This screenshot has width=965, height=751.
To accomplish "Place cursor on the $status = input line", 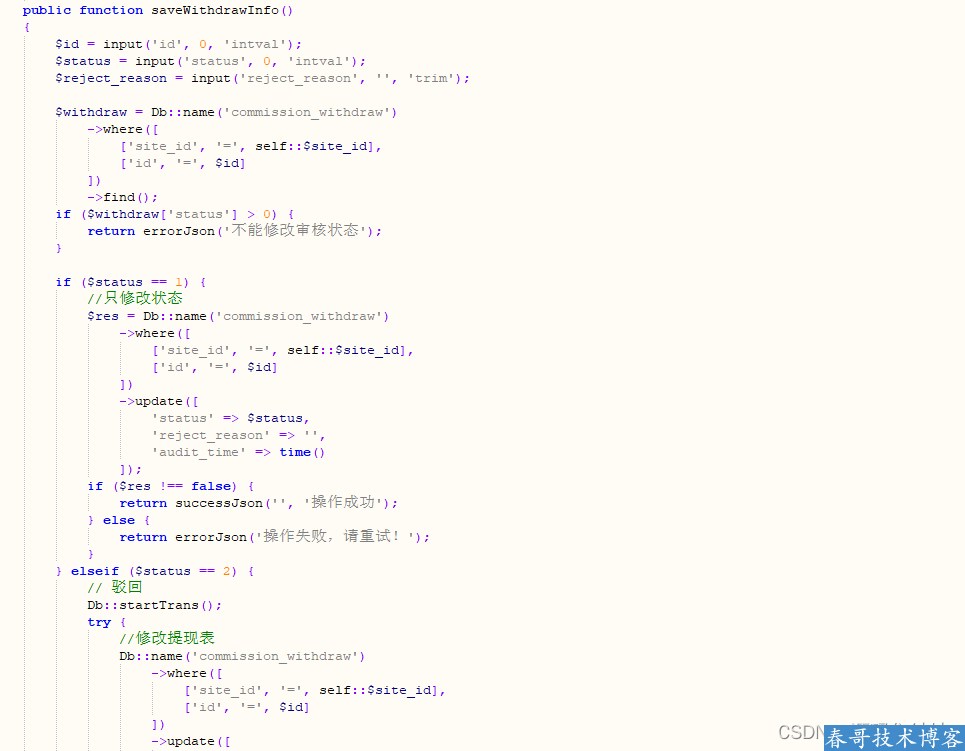I will click(x=210, y=62).
